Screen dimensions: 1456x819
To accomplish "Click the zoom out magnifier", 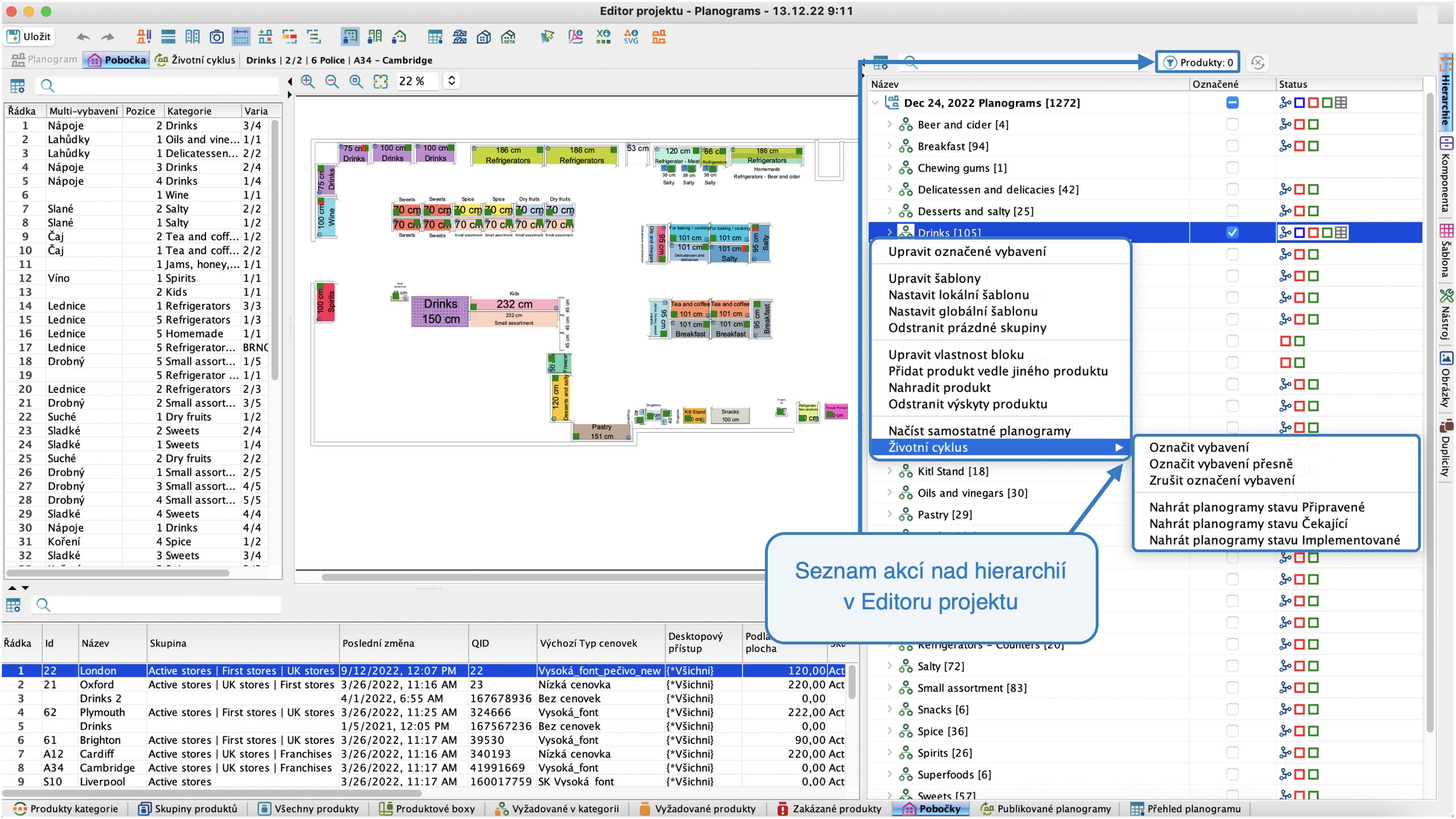I will click(332, 81).
